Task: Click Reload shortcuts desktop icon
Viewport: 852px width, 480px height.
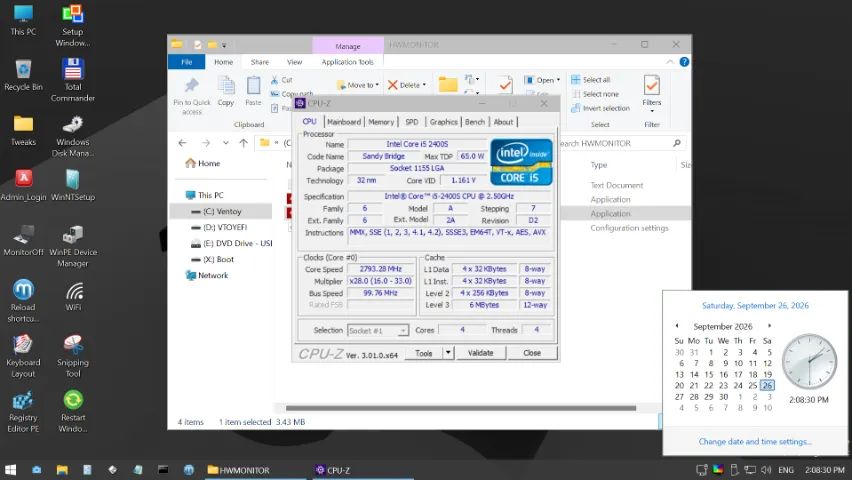Action: pyautogui.click(x=23, y=301)
